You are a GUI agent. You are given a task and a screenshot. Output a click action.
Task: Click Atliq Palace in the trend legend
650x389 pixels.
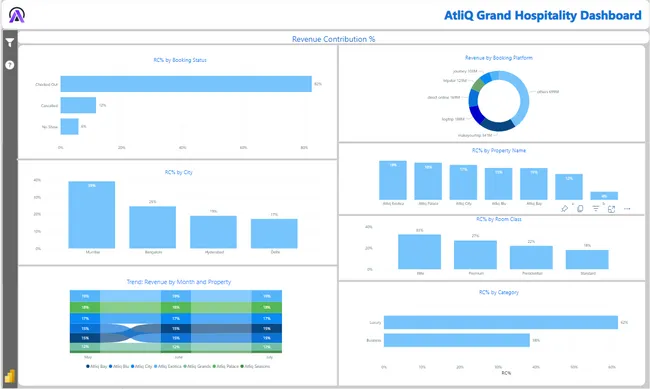(x=226, y=366)
